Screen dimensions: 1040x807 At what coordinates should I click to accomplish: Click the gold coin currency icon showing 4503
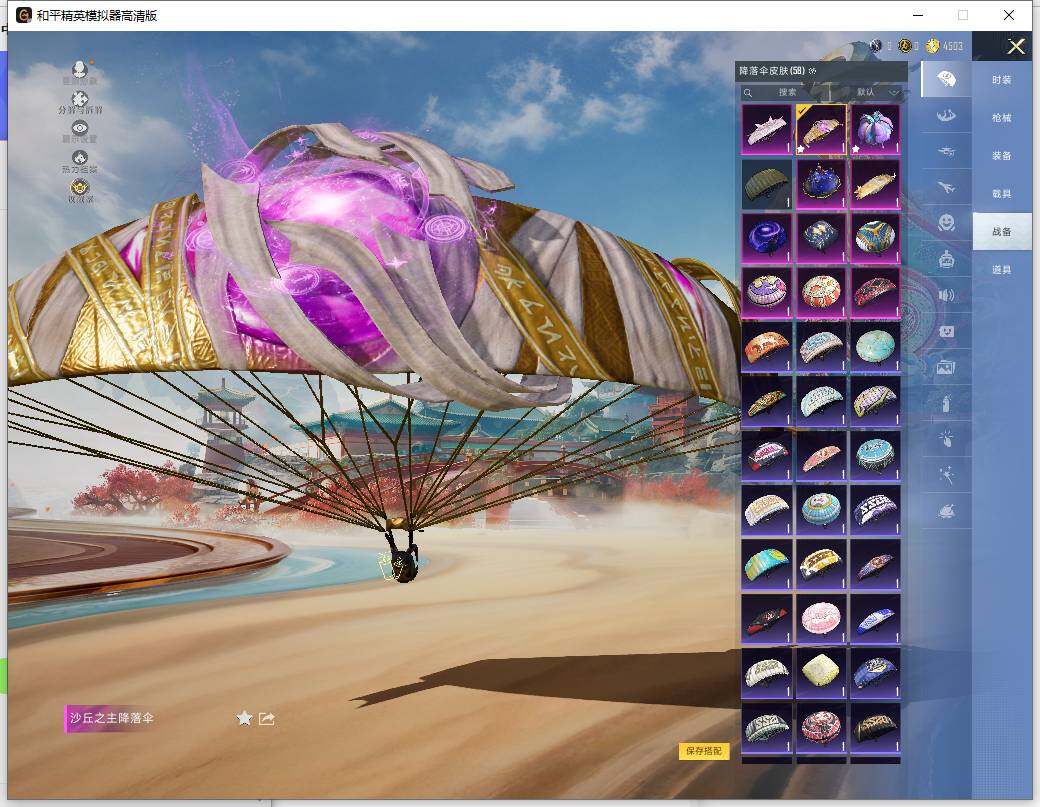[933, 46]
